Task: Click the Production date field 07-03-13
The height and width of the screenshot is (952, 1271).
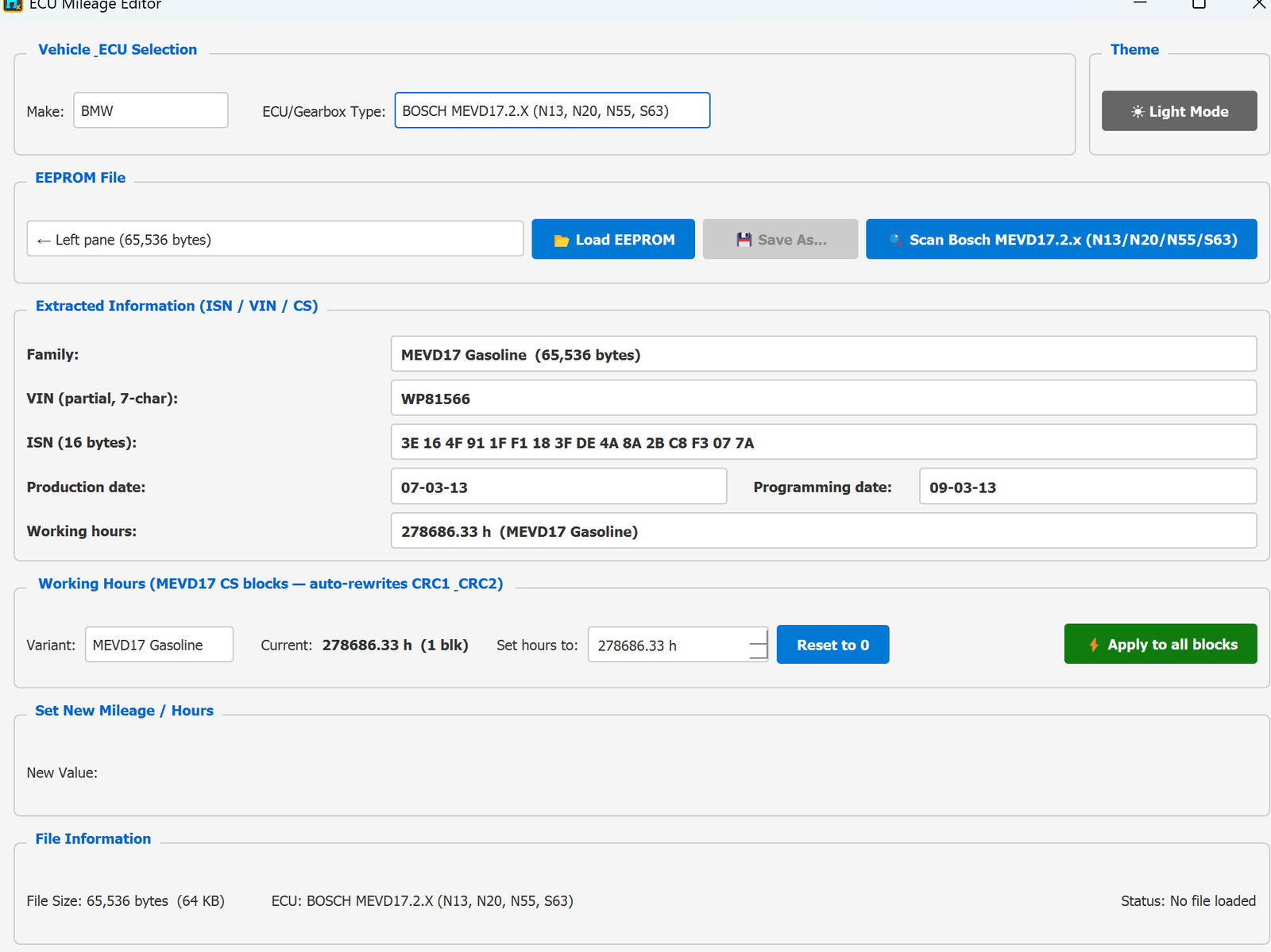Action: tap(558, 487)
